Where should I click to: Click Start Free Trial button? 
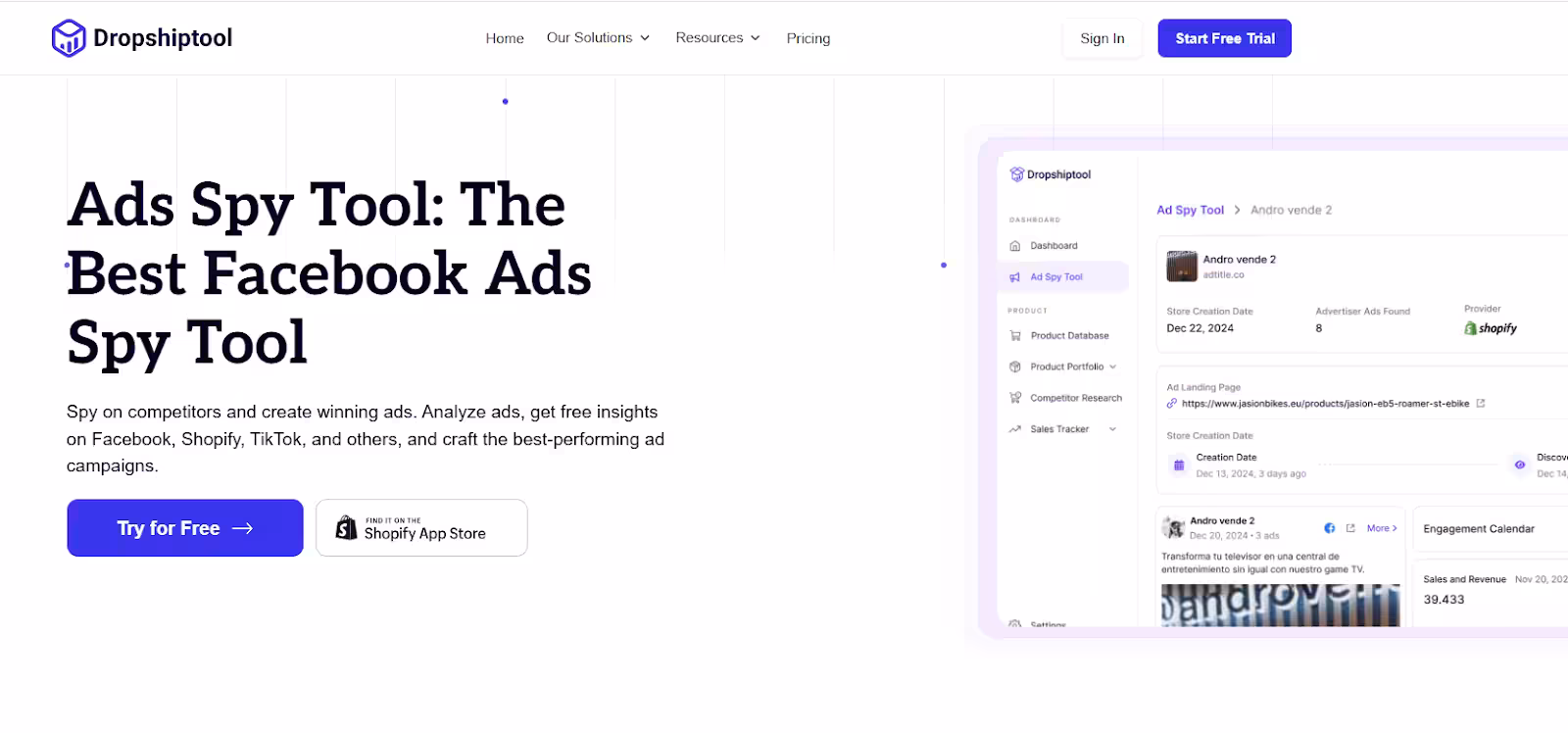(1225, 38)
